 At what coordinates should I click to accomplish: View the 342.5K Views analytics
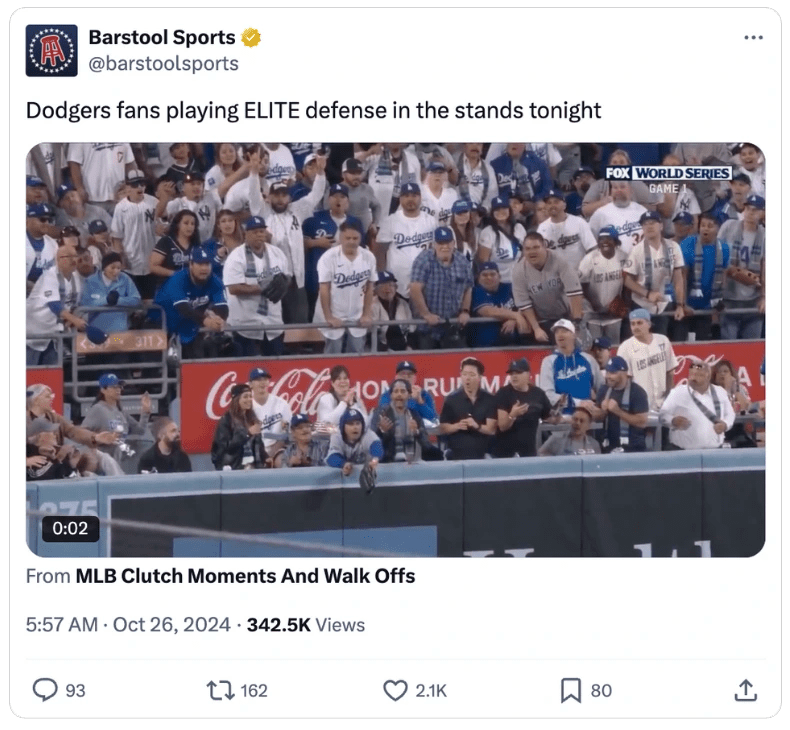tap(306, 625)
